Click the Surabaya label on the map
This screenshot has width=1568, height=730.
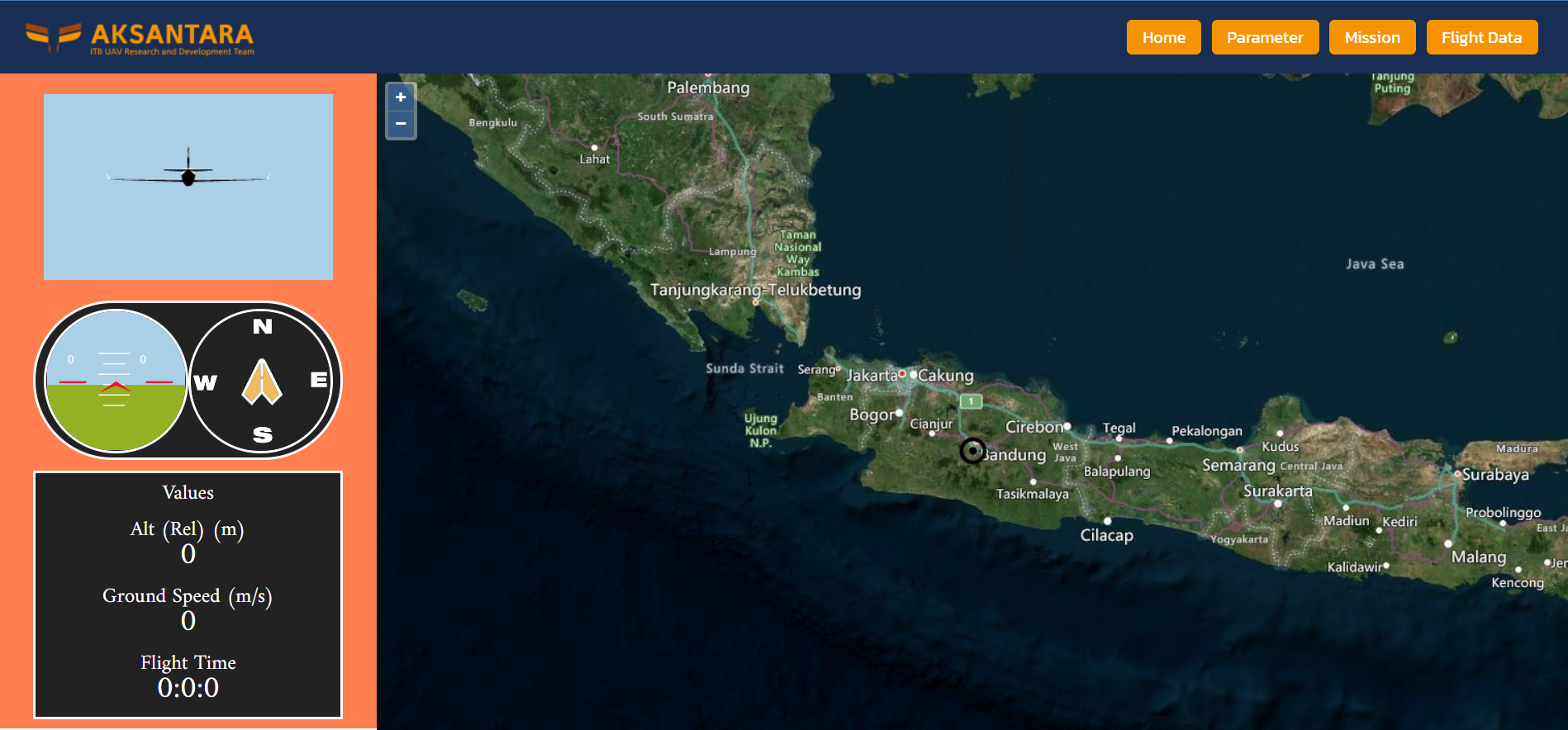click(1495, 475)
